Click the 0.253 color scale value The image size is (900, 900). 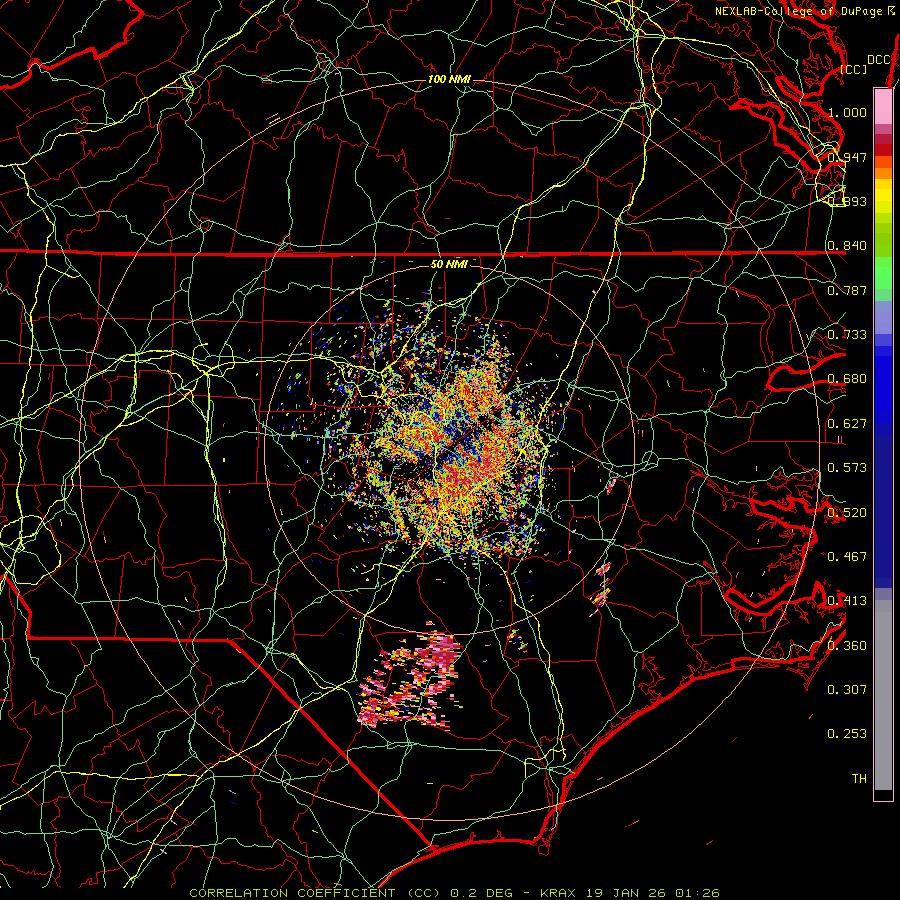tap(847, 734)
